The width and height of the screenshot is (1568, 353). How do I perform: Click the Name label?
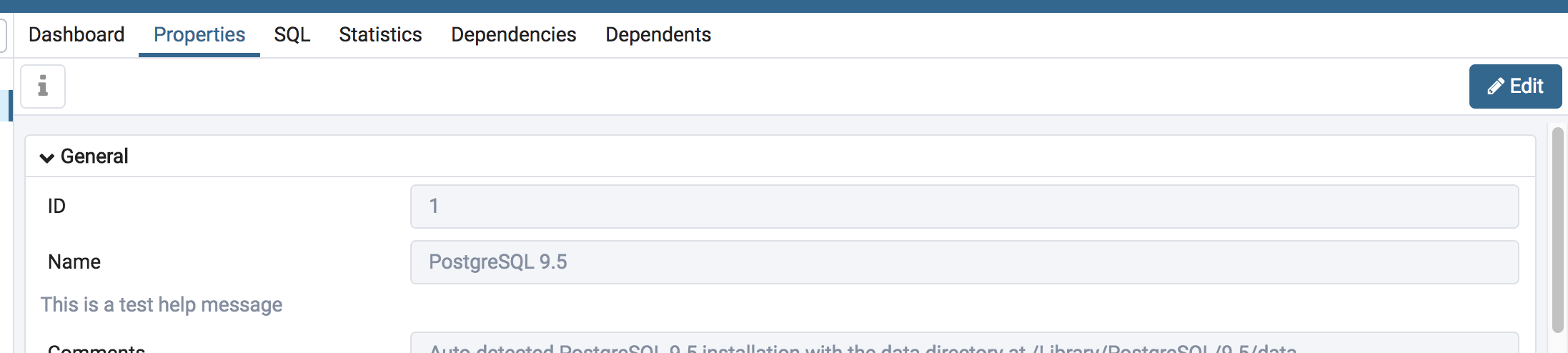coord(74,262)
